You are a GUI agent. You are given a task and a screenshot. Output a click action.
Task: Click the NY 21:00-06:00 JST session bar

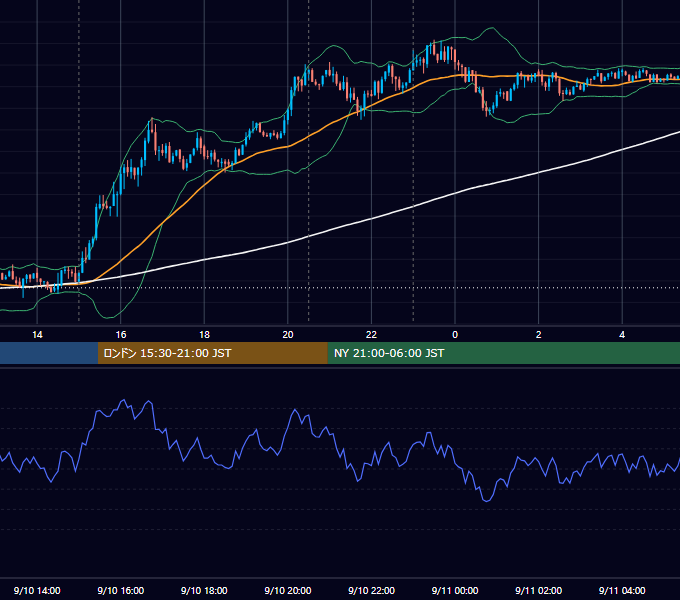pyautogui.click(x=503, y=353)
